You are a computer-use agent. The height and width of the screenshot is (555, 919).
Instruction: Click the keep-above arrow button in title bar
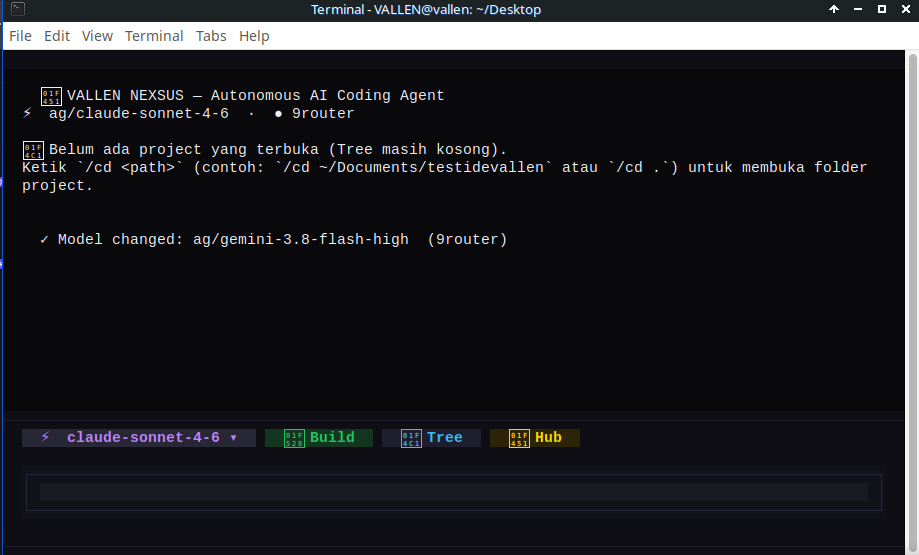pyautogui.click(x=834, y=9)
